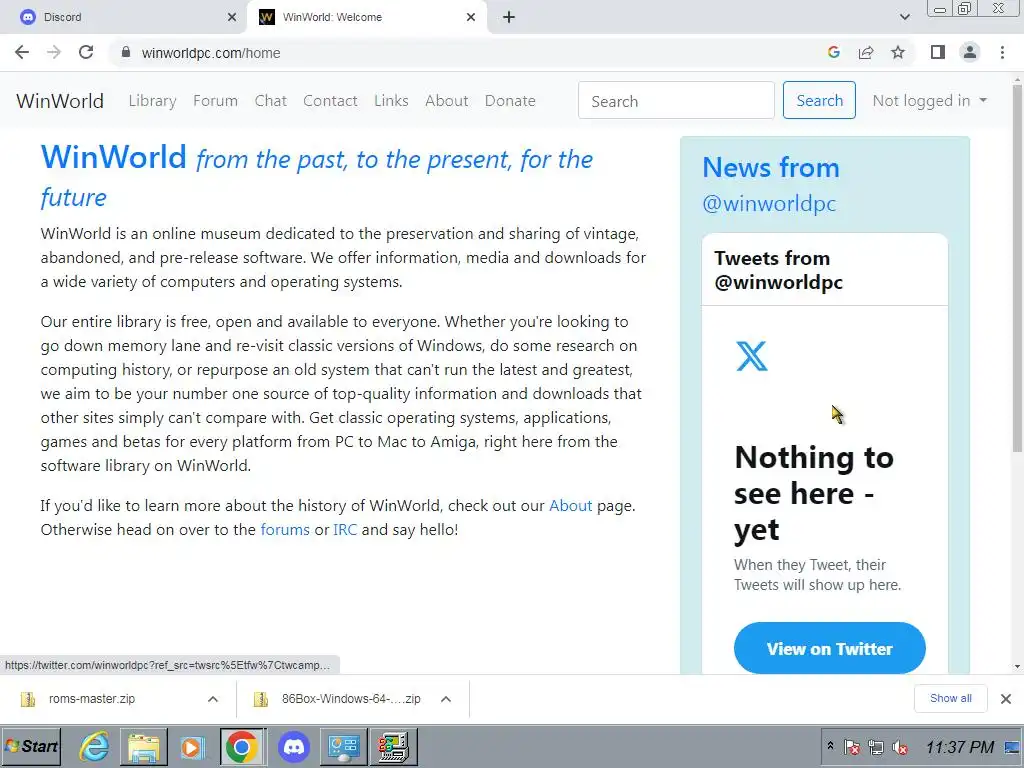Expand the Not logged in dropdown
The height and width of the screenshot is (768, 1024).
coord(929,101)
